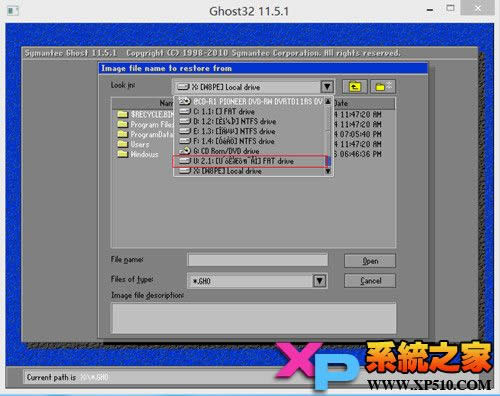Maximize the Ghost32 window
The image size is (500, 396).
point(450,8)
